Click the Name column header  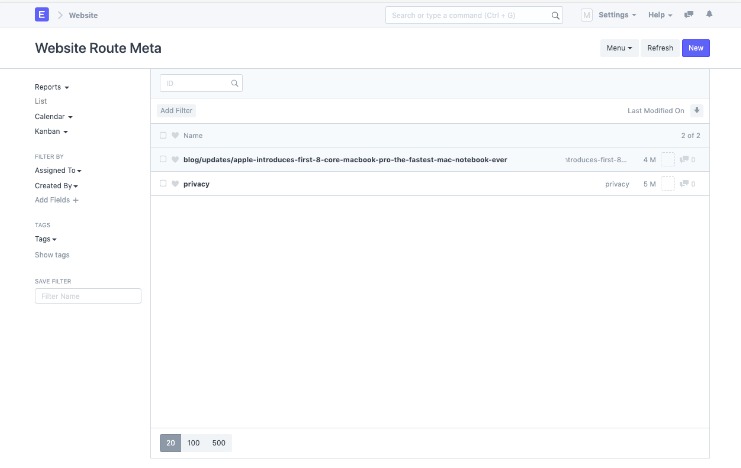pyautogui.click(x=193, y=136)
